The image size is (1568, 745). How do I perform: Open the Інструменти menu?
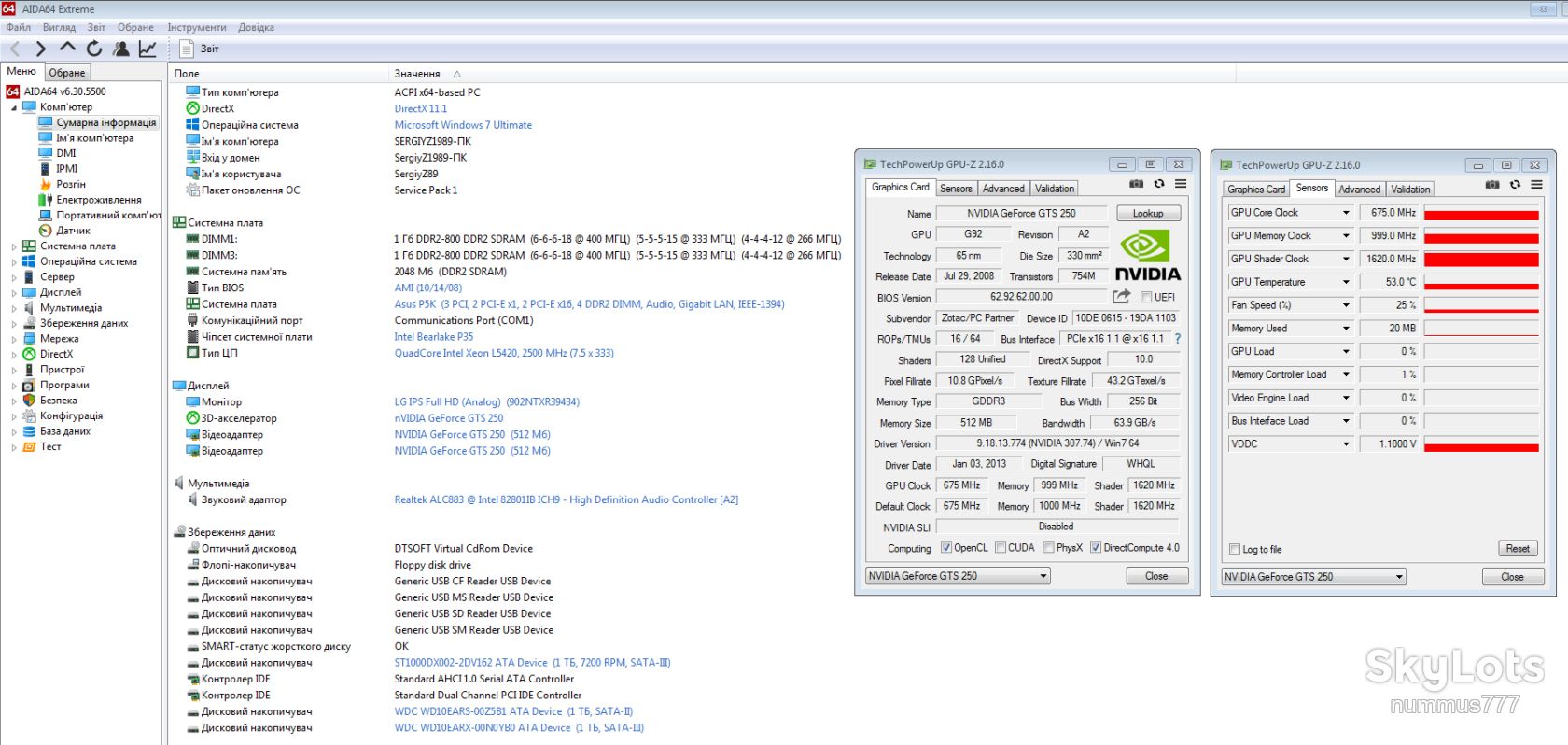tap(197, 27)
